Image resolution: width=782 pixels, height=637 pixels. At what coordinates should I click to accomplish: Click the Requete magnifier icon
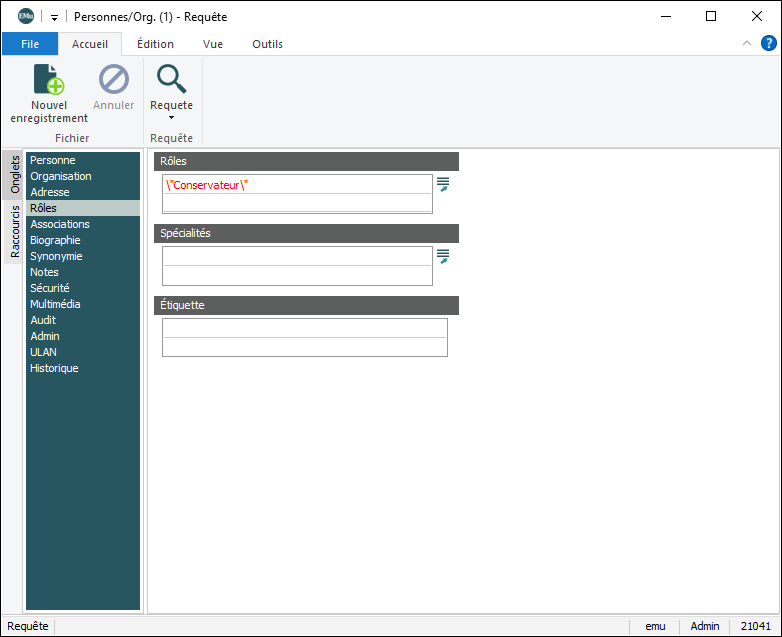(x=171, y=79)
